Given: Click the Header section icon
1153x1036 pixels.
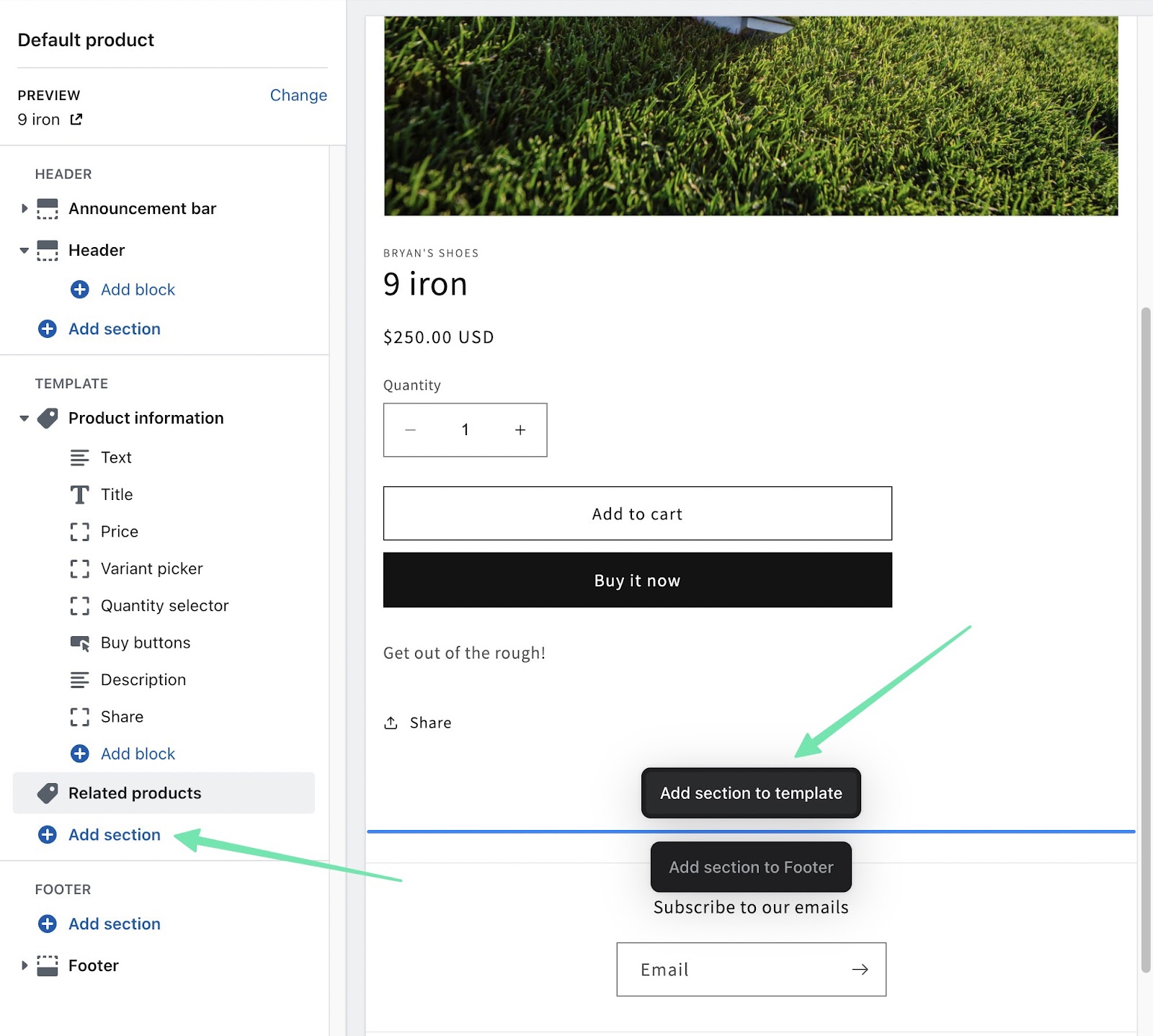Looking at the screenshot, I should click(x=48, y=251).
